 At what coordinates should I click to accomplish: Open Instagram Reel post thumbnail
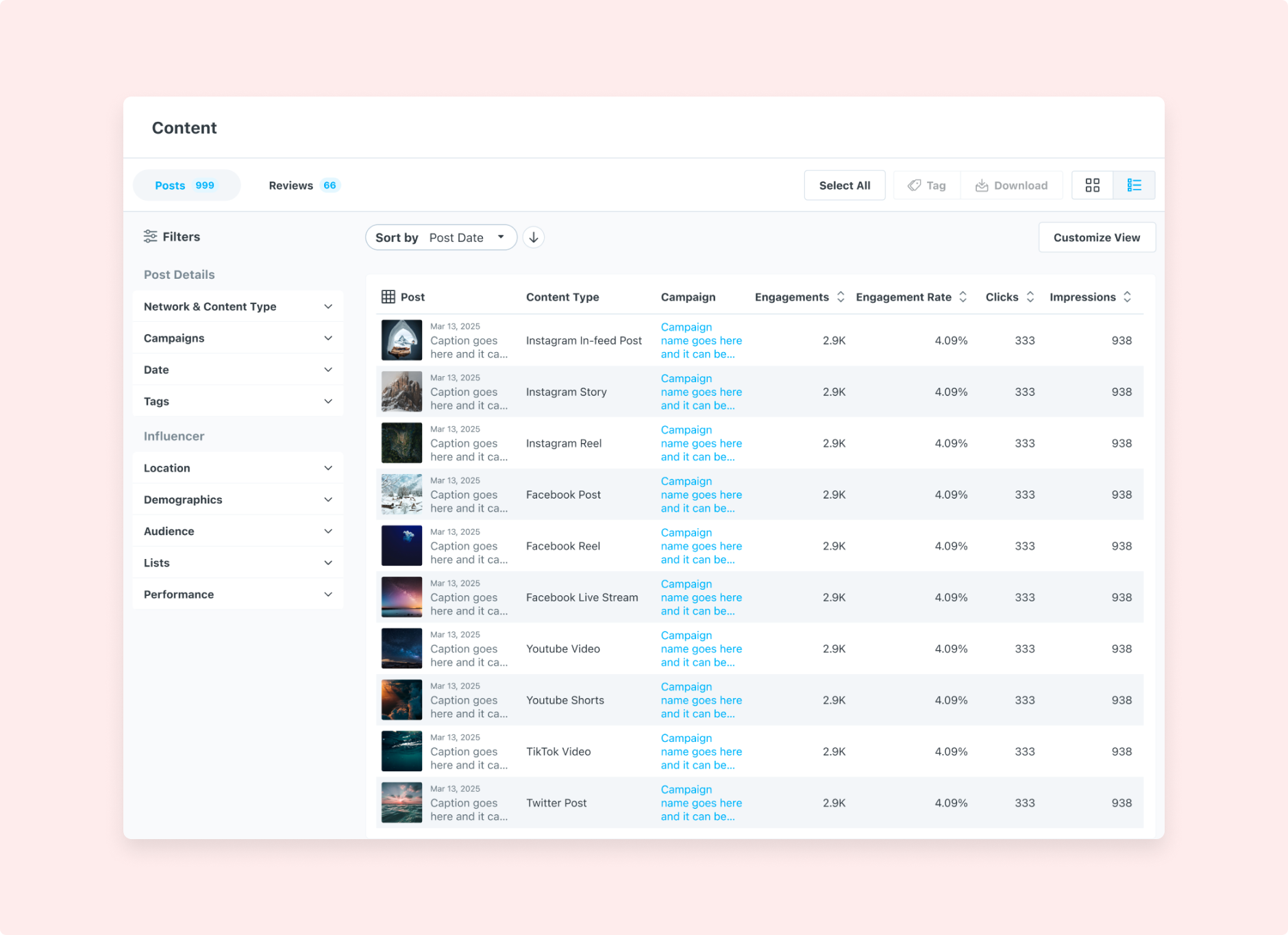[x=401, y=442]
